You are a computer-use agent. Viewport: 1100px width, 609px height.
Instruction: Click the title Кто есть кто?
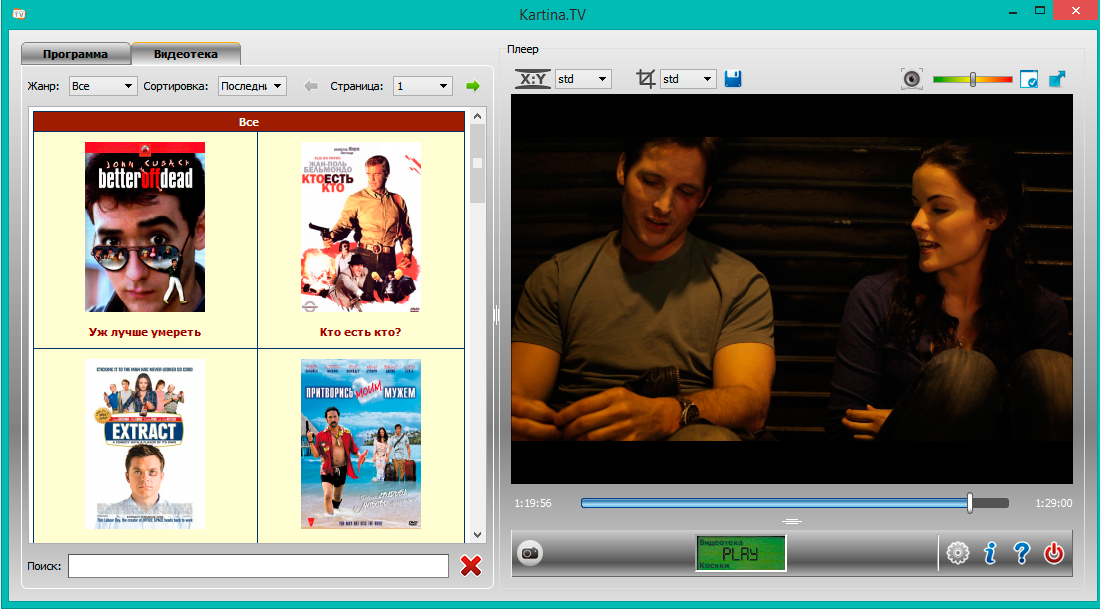tap(361, 332)
